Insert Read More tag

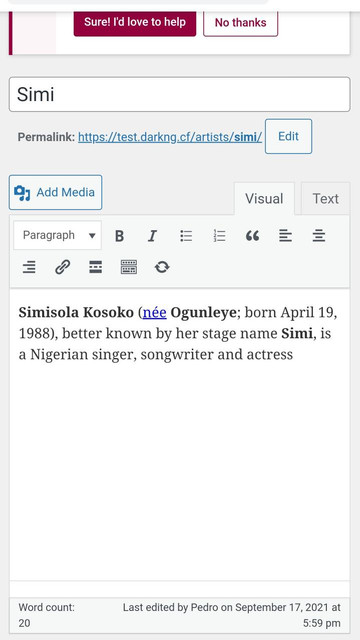(x=96, y=267)
